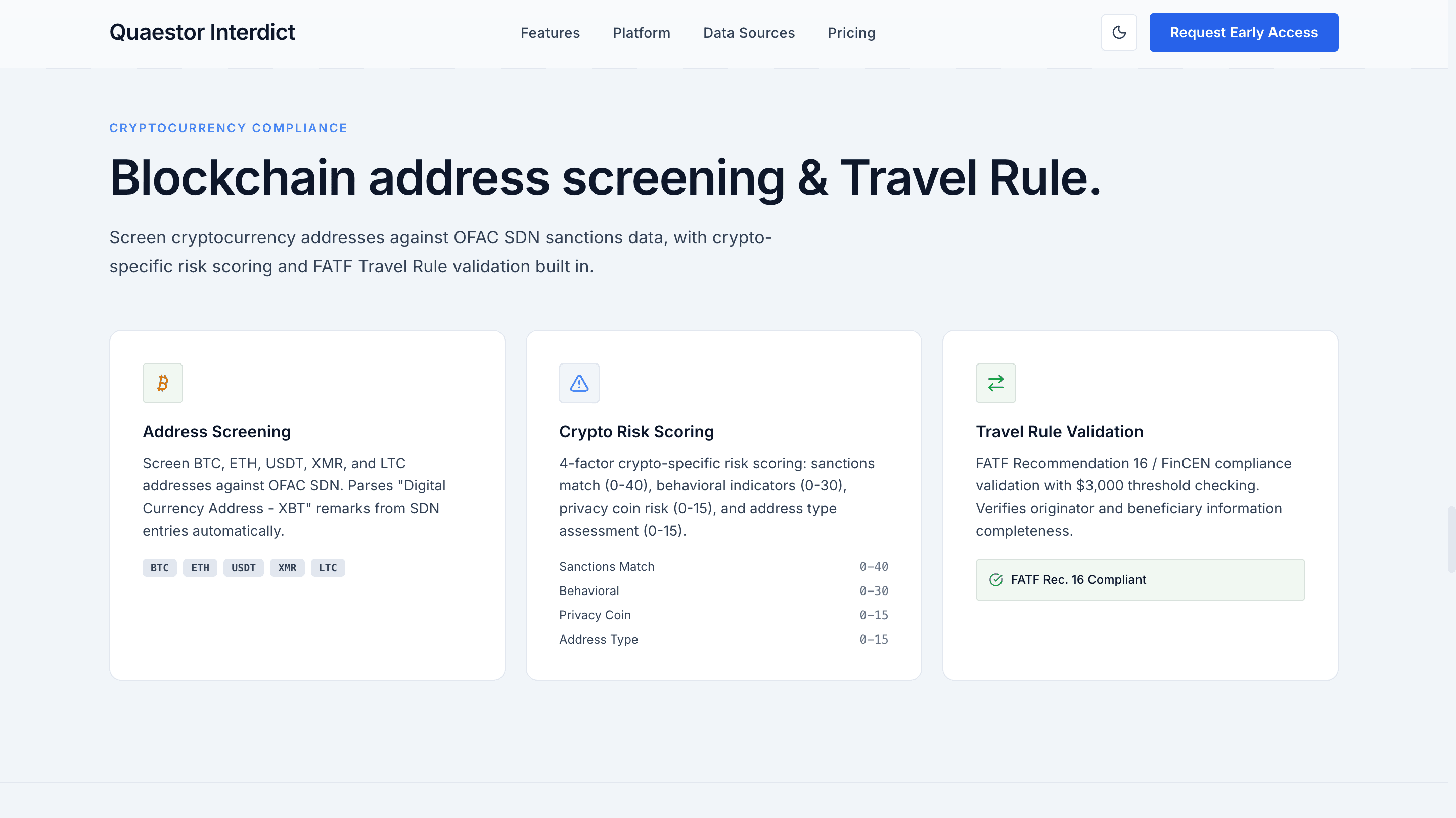
Task: Go to the Platform nav link
Action: click(x=641, y=33)
